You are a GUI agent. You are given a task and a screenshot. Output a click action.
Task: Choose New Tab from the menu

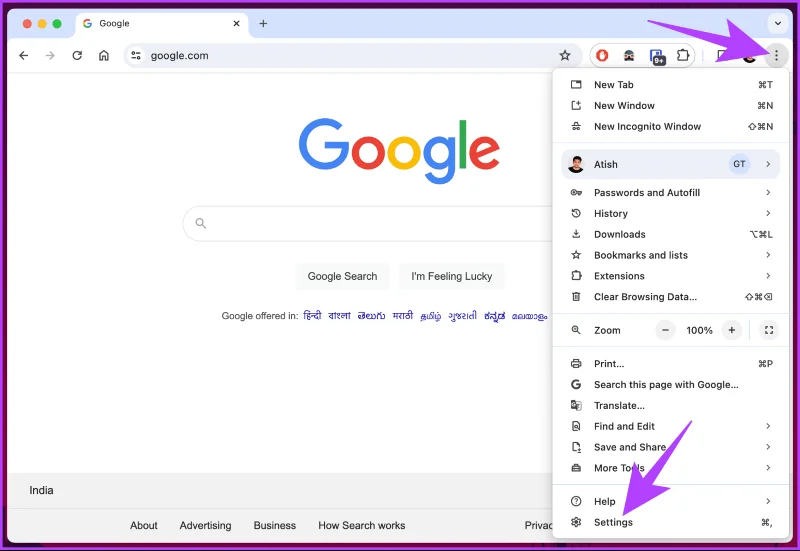point(671,85)
